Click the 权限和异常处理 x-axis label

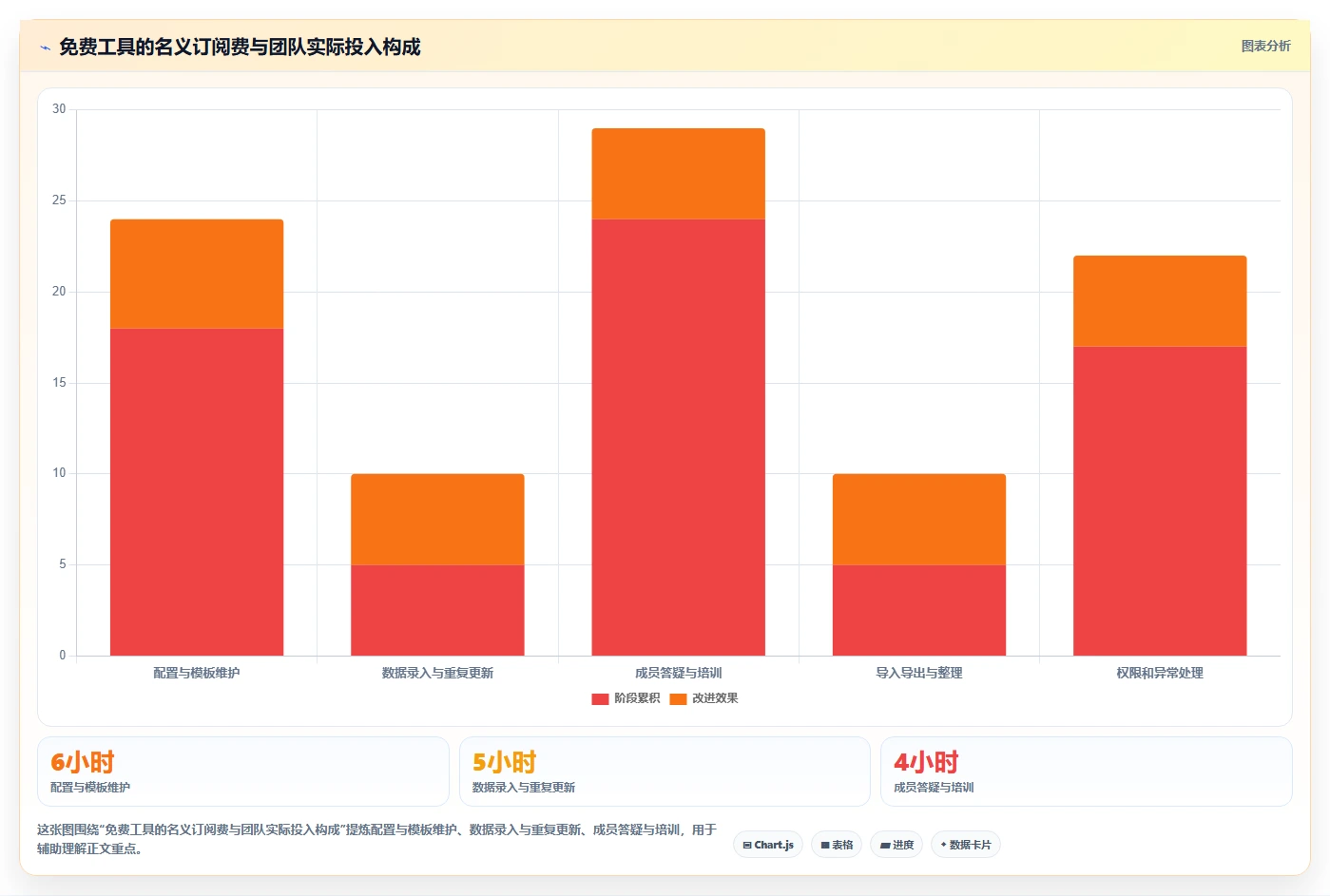[x=1160, y=673]
